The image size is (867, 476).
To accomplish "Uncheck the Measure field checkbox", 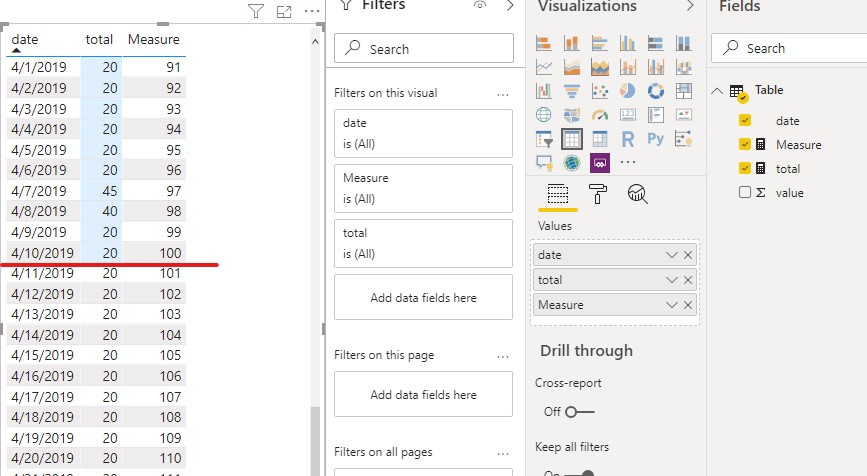I will pyautogui.click(x=745, y=144).
